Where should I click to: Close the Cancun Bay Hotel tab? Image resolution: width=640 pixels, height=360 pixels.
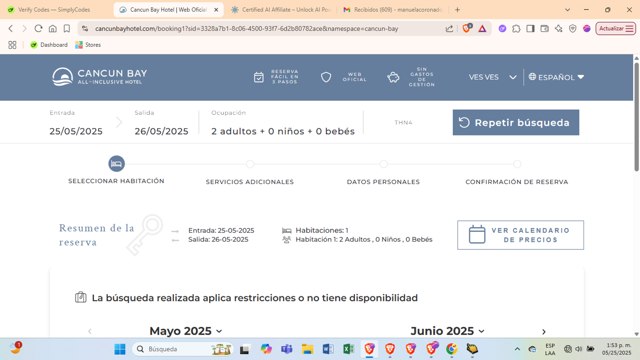tap(216, 9)
